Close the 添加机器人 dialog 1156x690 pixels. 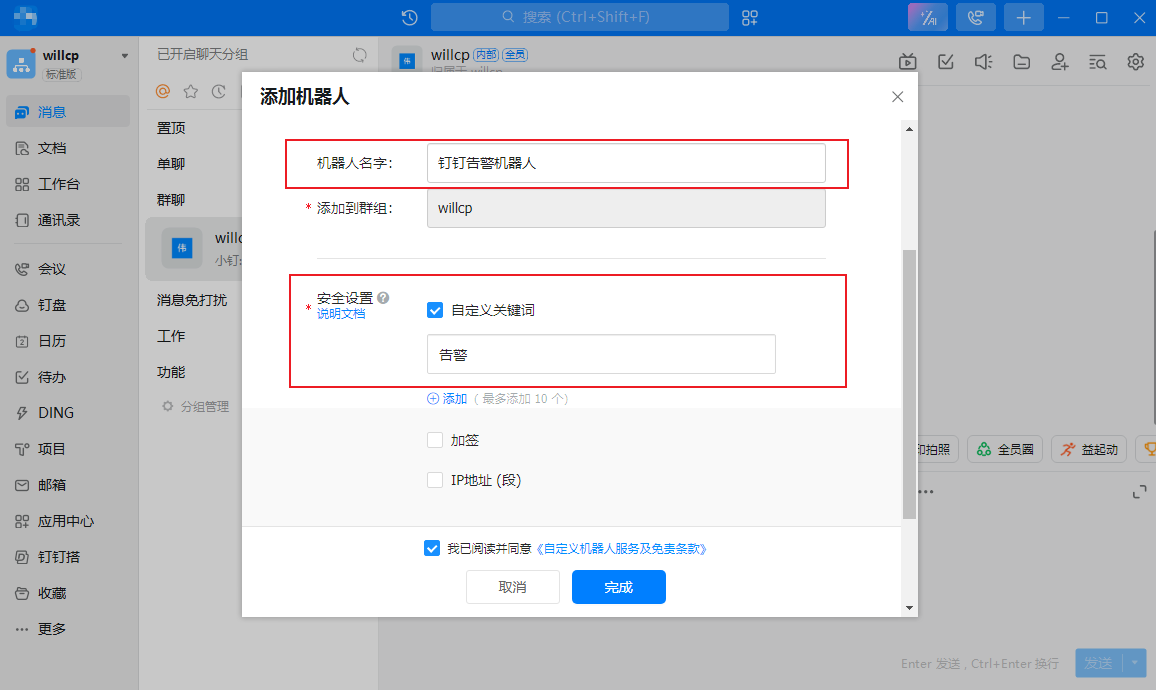[897, 97]
